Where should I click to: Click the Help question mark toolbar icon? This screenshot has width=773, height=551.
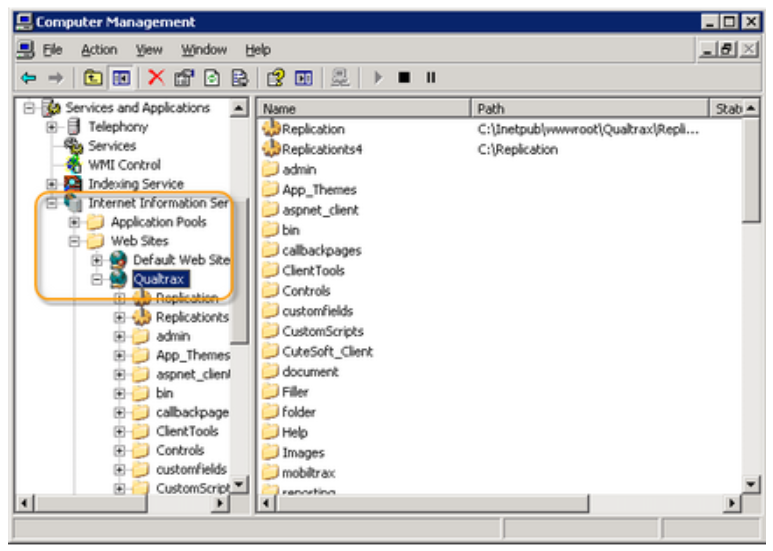276,78
